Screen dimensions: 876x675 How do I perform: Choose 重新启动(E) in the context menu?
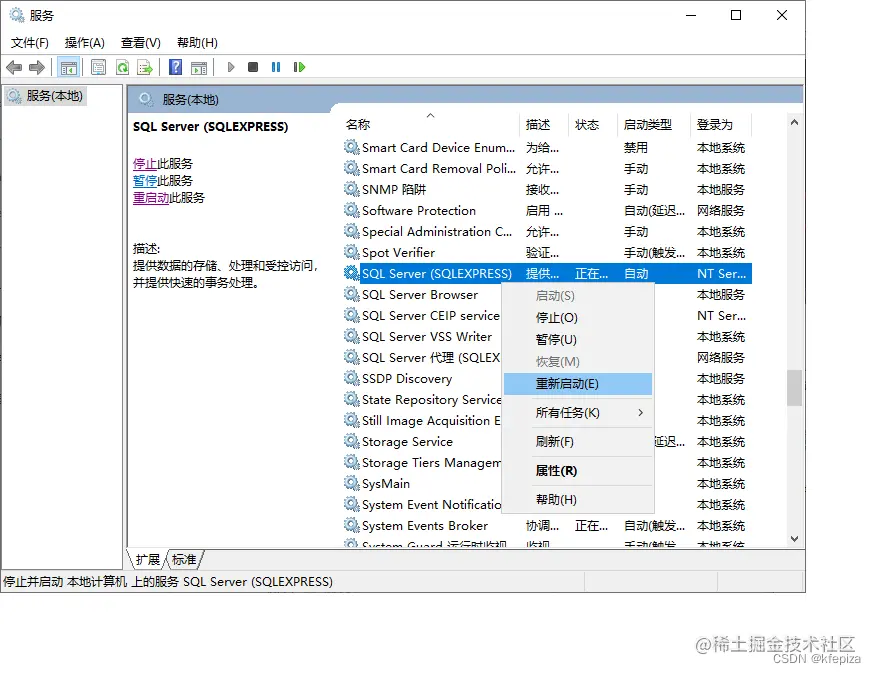(x=578, y=384)
